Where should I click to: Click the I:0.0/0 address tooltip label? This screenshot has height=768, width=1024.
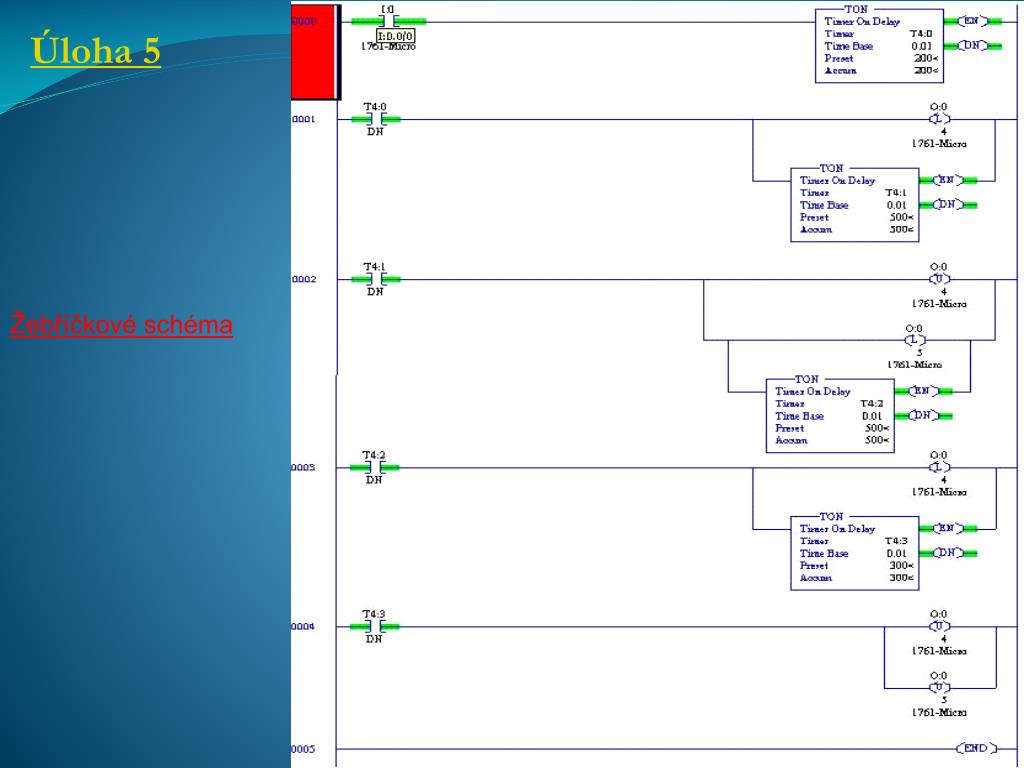pyautogui.click(x=395, y=37)
